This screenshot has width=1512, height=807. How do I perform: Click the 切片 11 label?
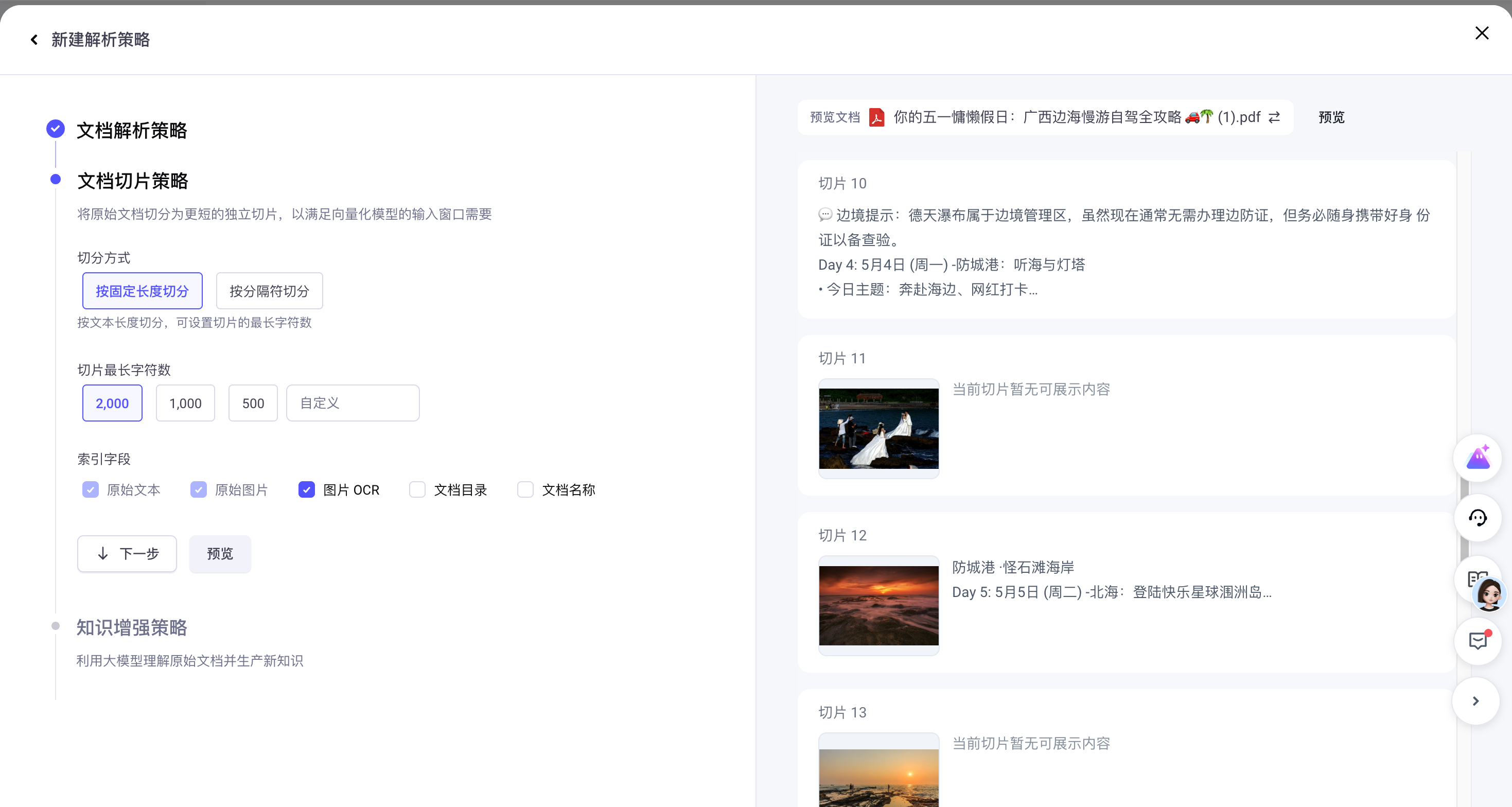tap(842, 358)
